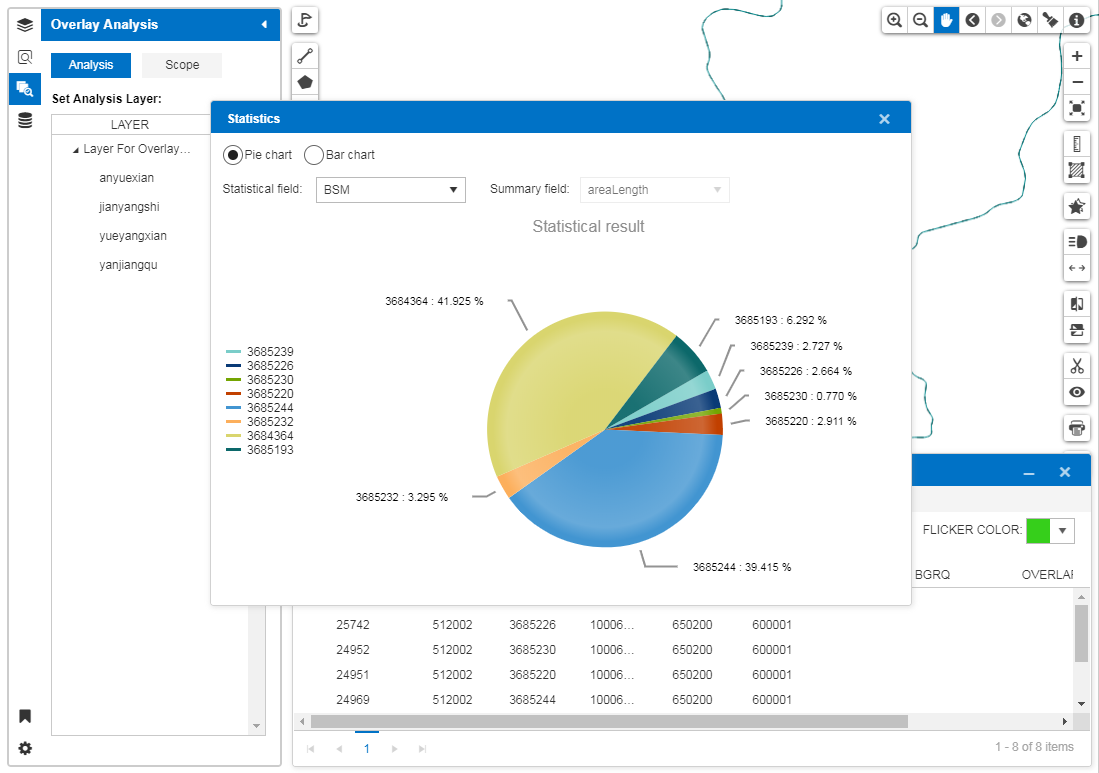
Task: Toggle the 3684364 legend entry
Action: (x=260, y=436)
